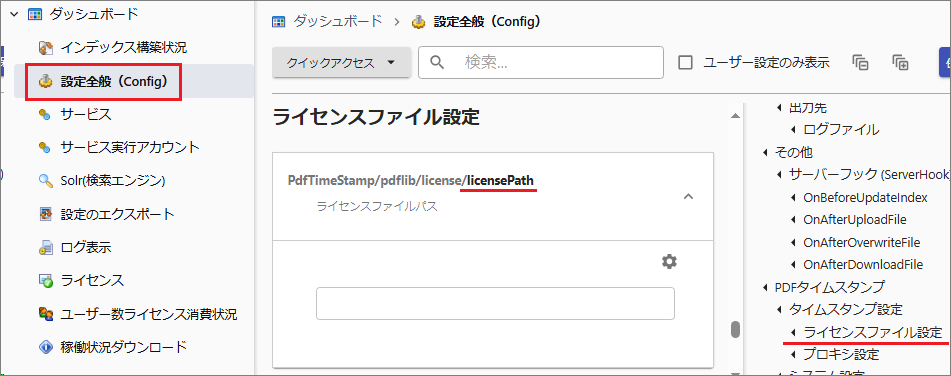Open 稼働状況ダウンロード in sidebar
The image size is (951, 376).
point(123,347)
